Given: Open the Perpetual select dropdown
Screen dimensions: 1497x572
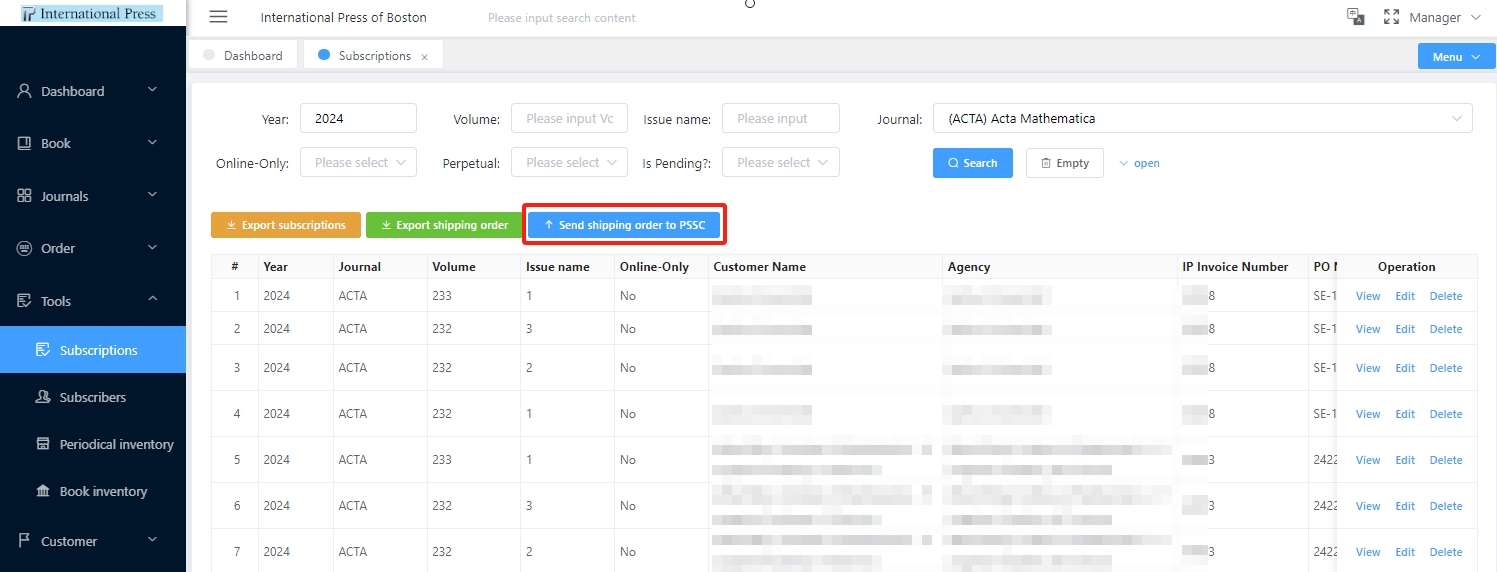Looking at the screenshot, I should click(569, 162).
